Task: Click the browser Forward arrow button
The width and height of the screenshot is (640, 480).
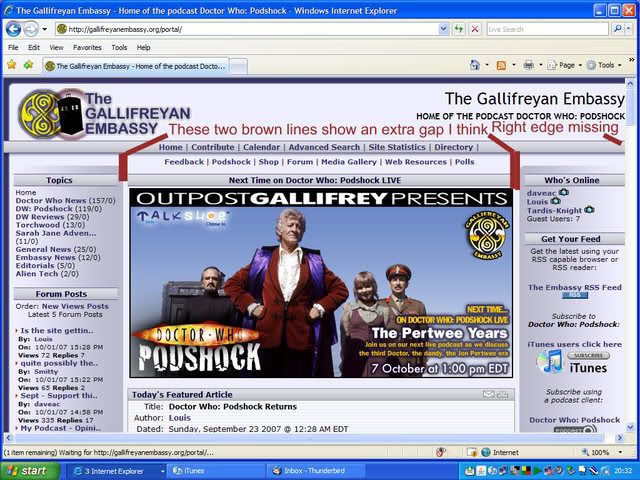Action: [x=30, y=29]
